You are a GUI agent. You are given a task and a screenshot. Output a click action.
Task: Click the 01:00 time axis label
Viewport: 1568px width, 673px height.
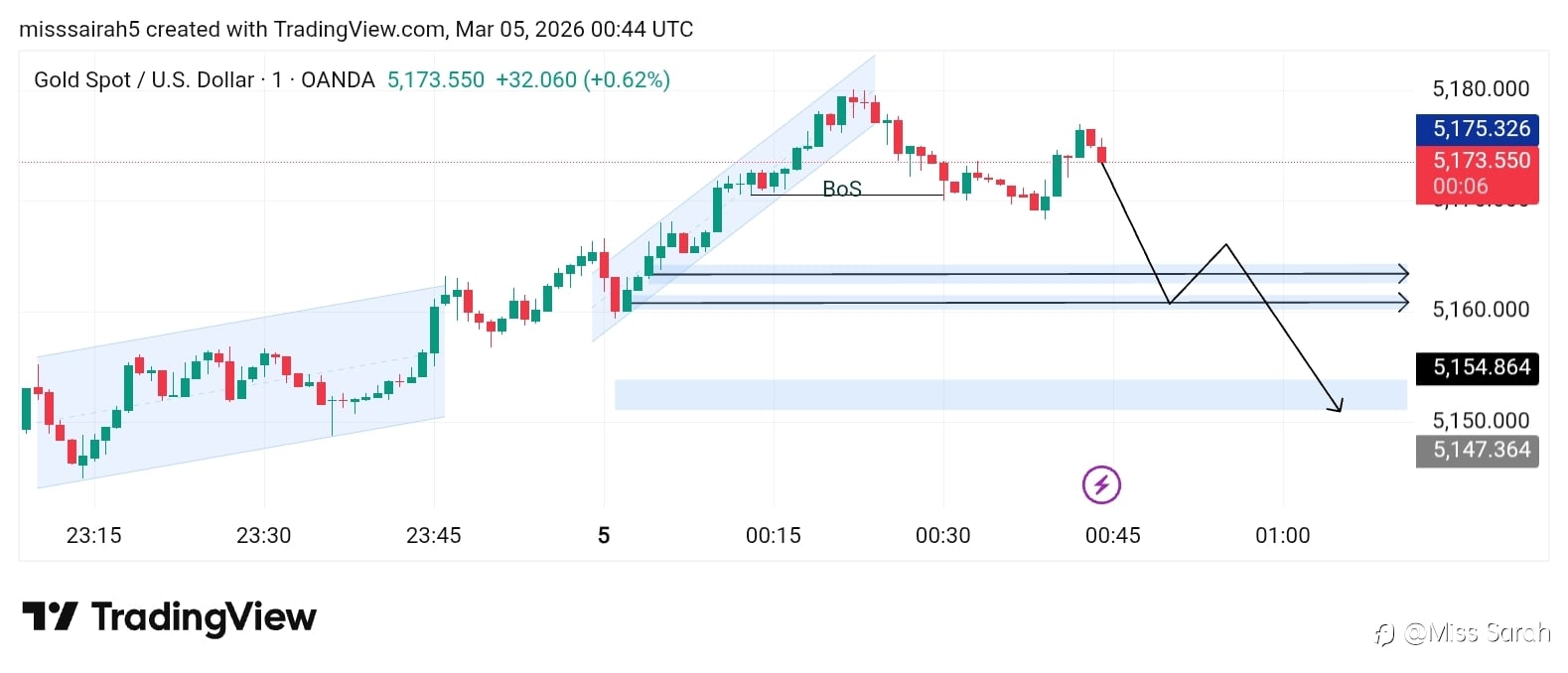coord(1282,536)
